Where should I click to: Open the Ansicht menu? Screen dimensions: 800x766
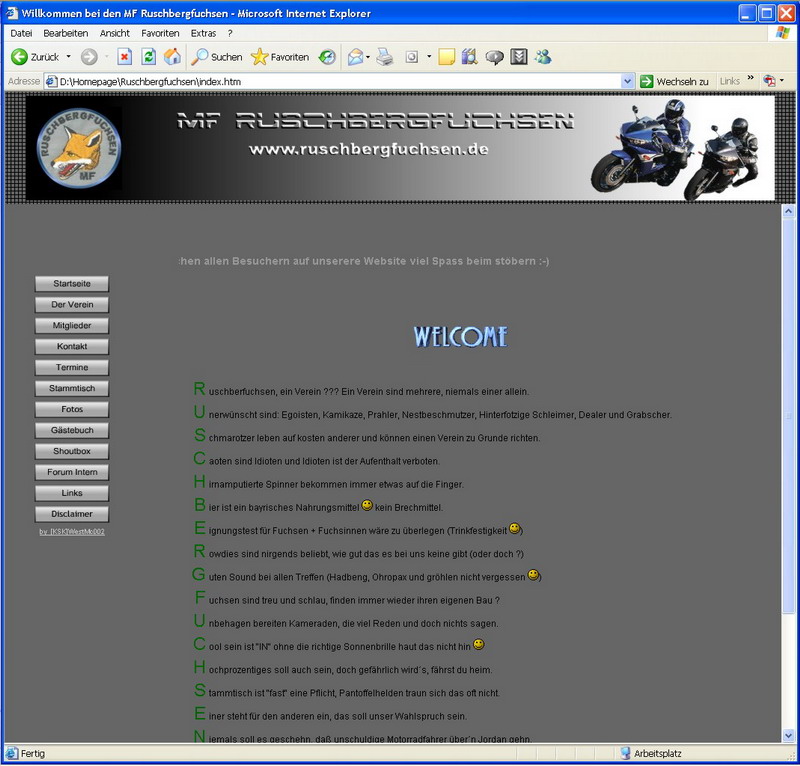coord(114,33)
